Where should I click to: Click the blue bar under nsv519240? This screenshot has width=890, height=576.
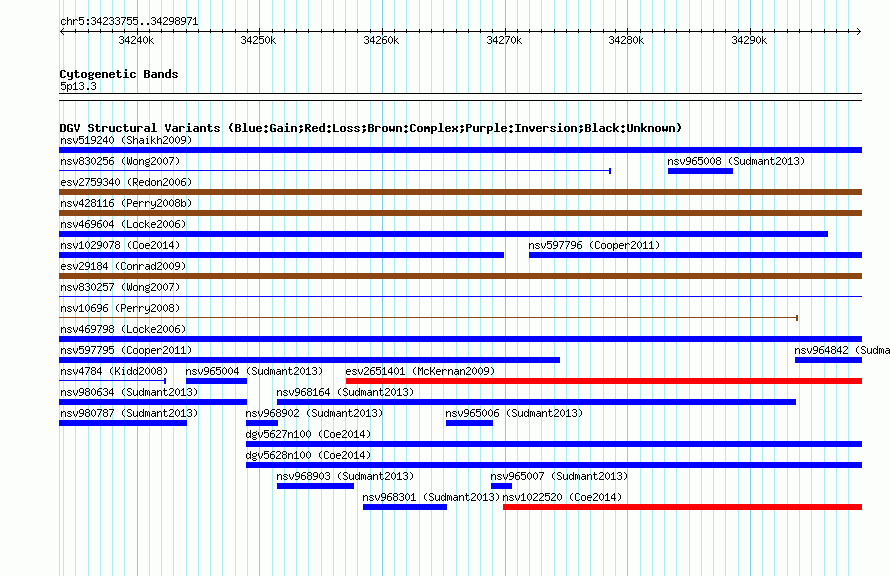[x=460, y=150]
